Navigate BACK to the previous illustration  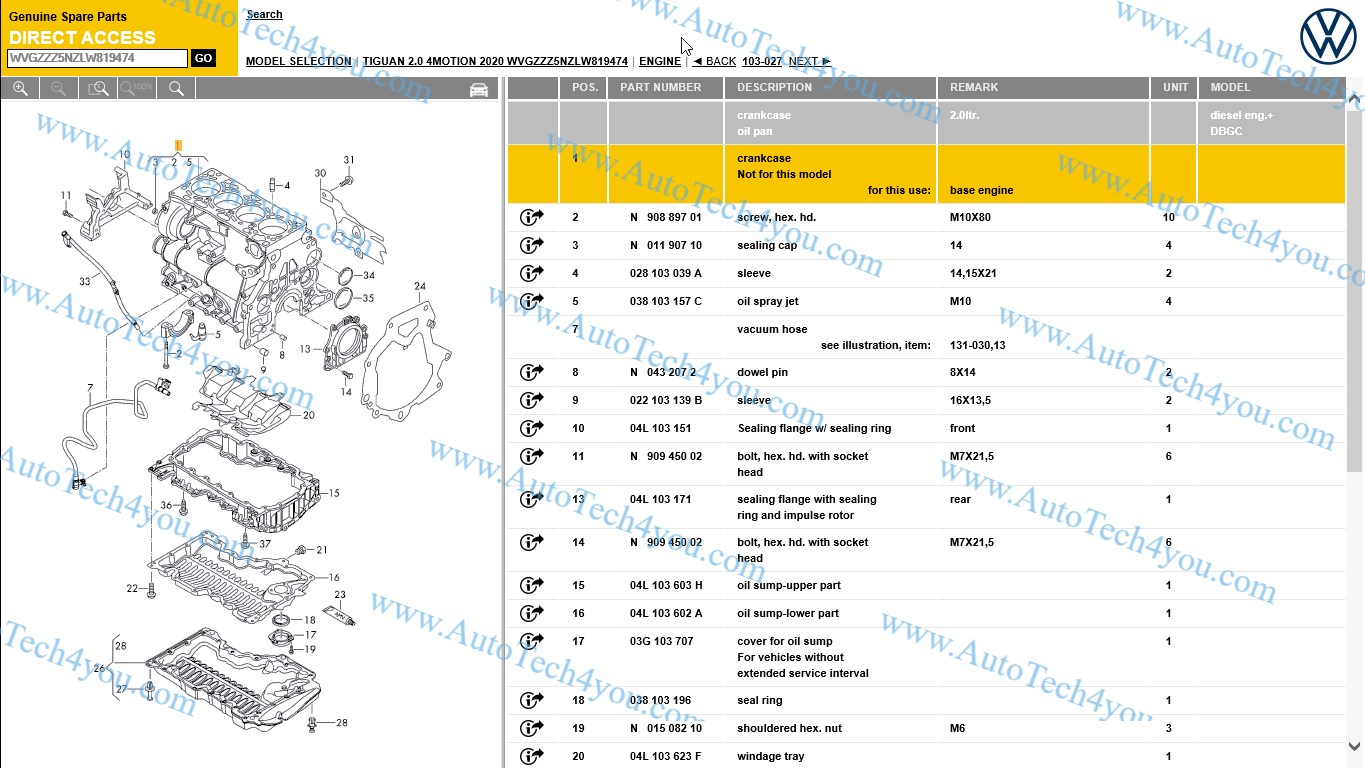coord(714,61)
